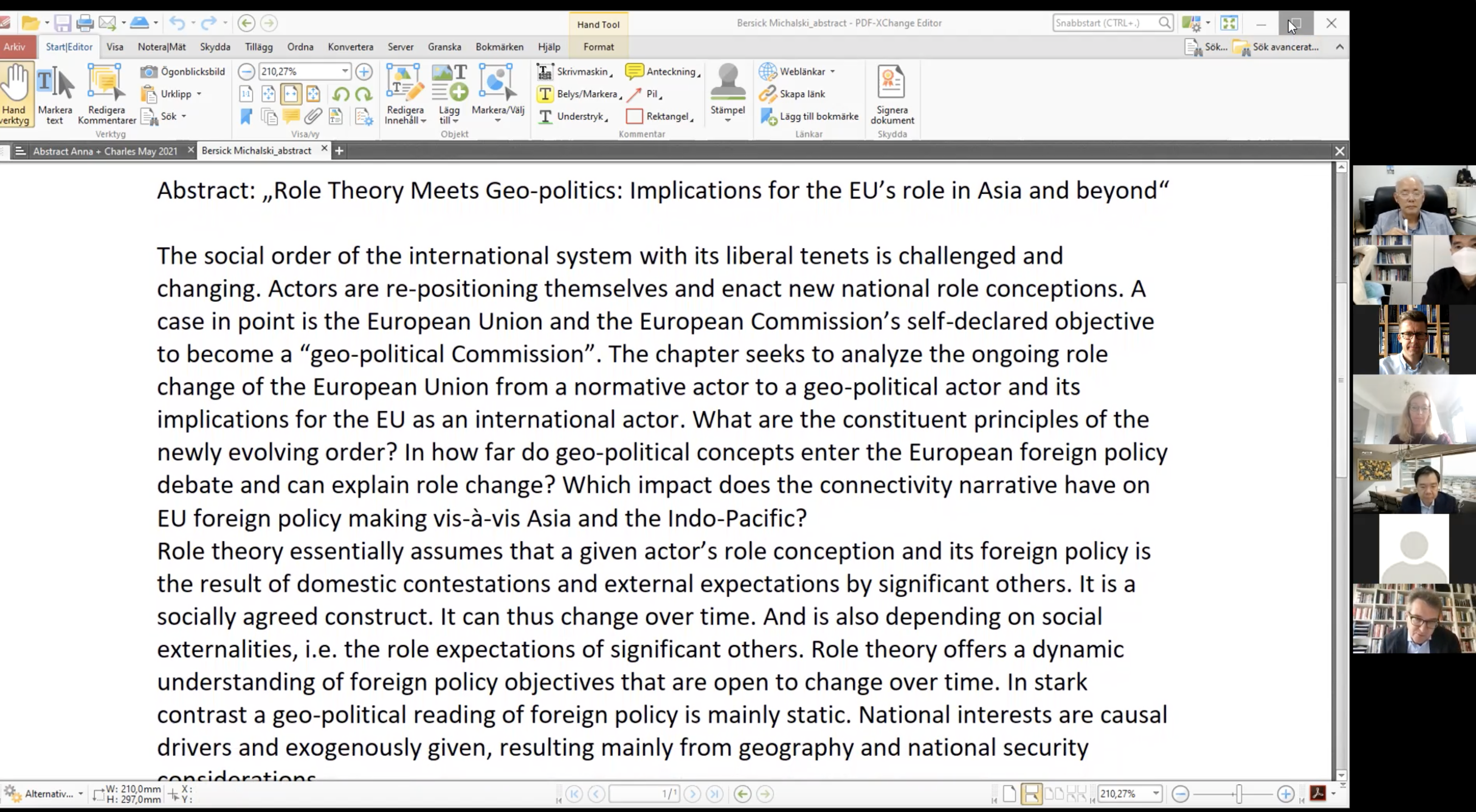
Task: Select the Ögonblicksbild snapshot tool
Action: [183, 72]
